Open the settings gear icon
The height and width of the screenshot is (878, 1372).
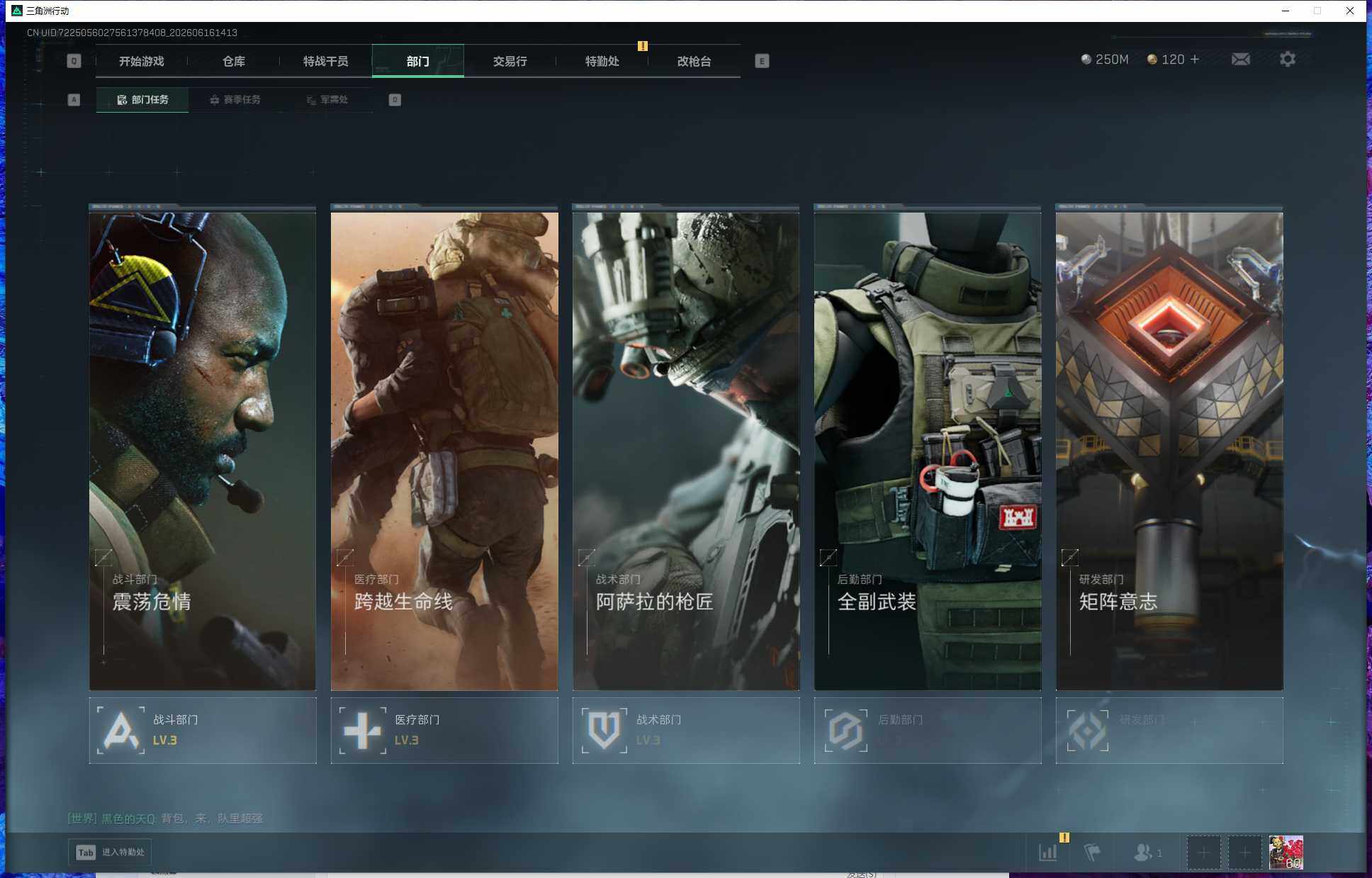[x=1288, y=60]
